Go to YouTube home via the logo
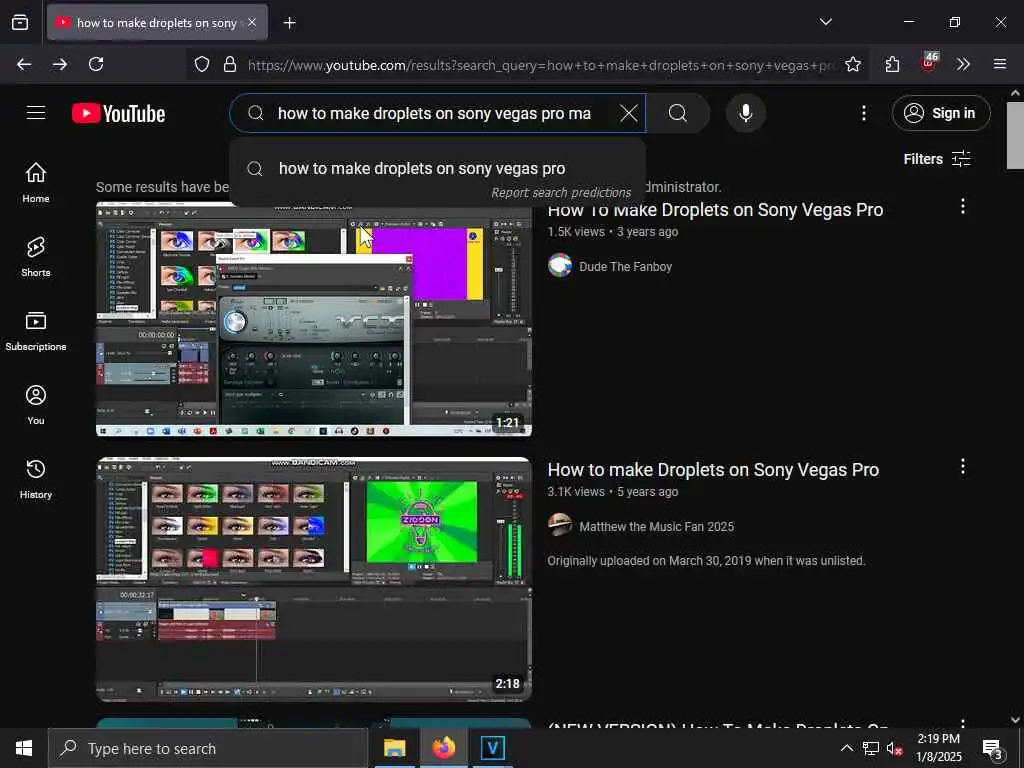The height and width of the screenshot is (768, 1024). pos(119,114)
